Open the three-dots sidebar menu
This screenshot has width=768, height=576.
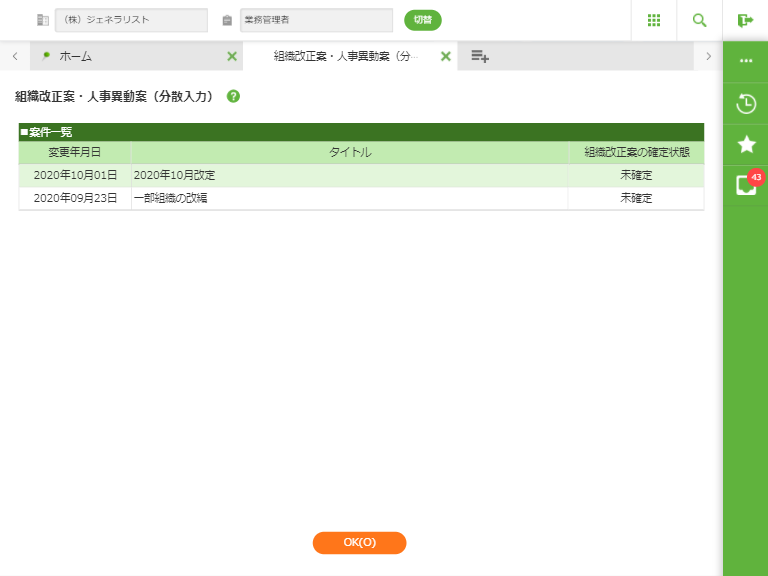(x=746, y=61)
